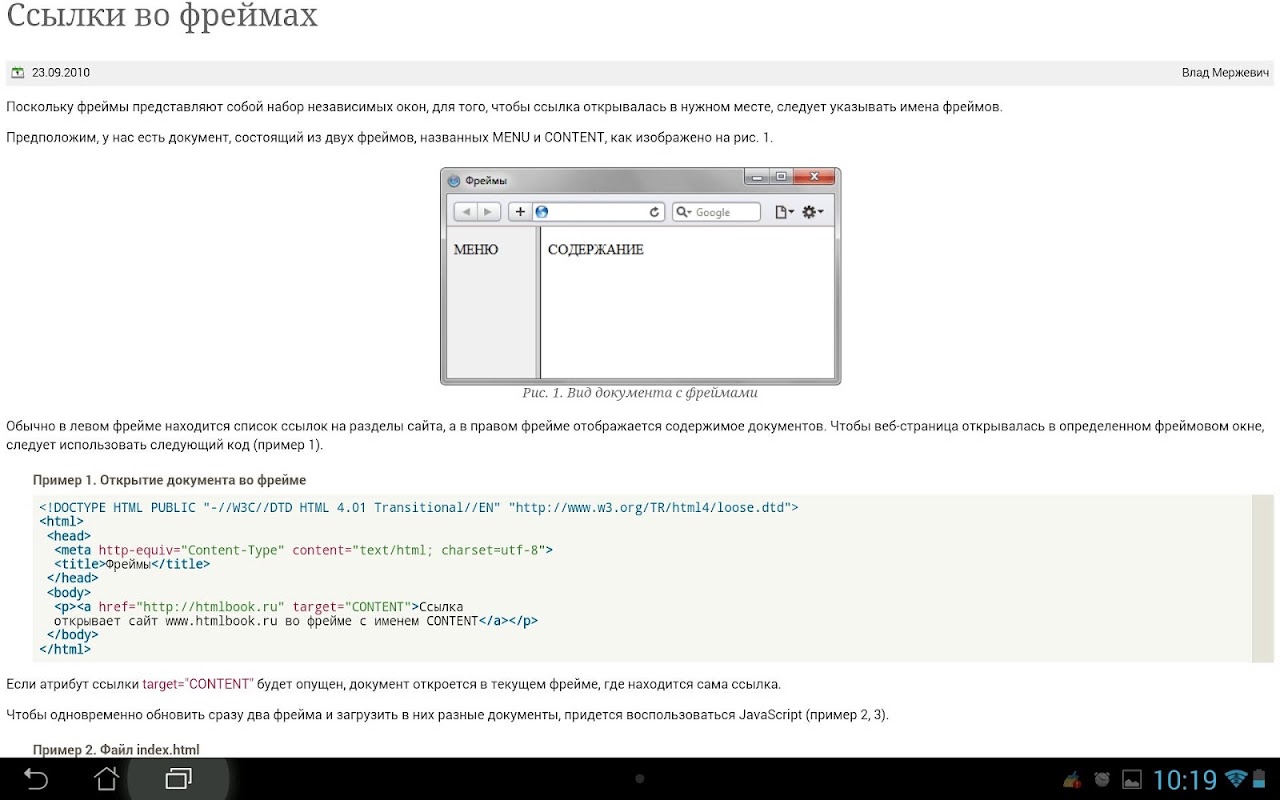Tap the Ссылки во фреймах page heading
The width and height of the screenshot is (1280, 800).
(x=162, y=16)
